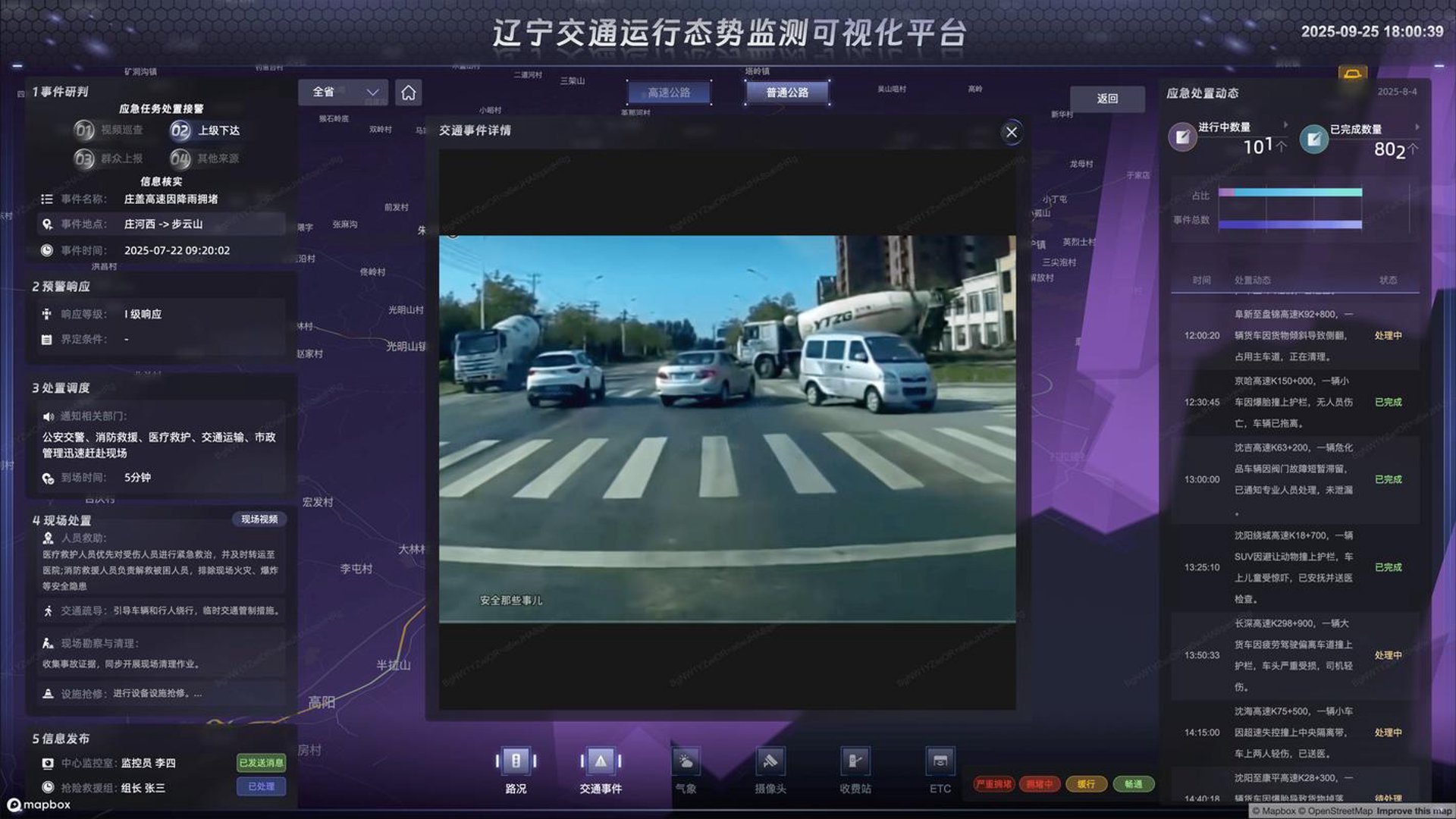1456x819 pixels.
Task: Click the 占比 progress bar
Action: (1290, 193)
